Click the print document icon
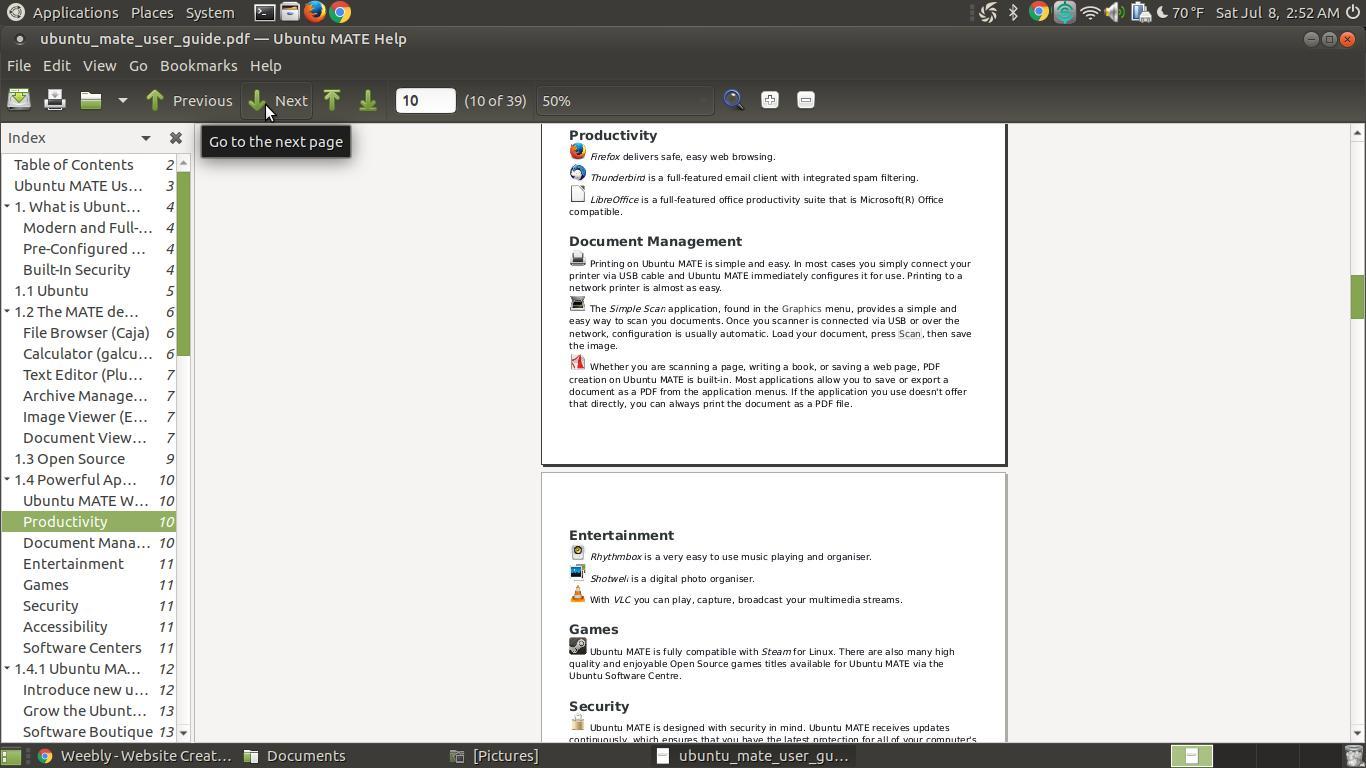 click(55, 100)
